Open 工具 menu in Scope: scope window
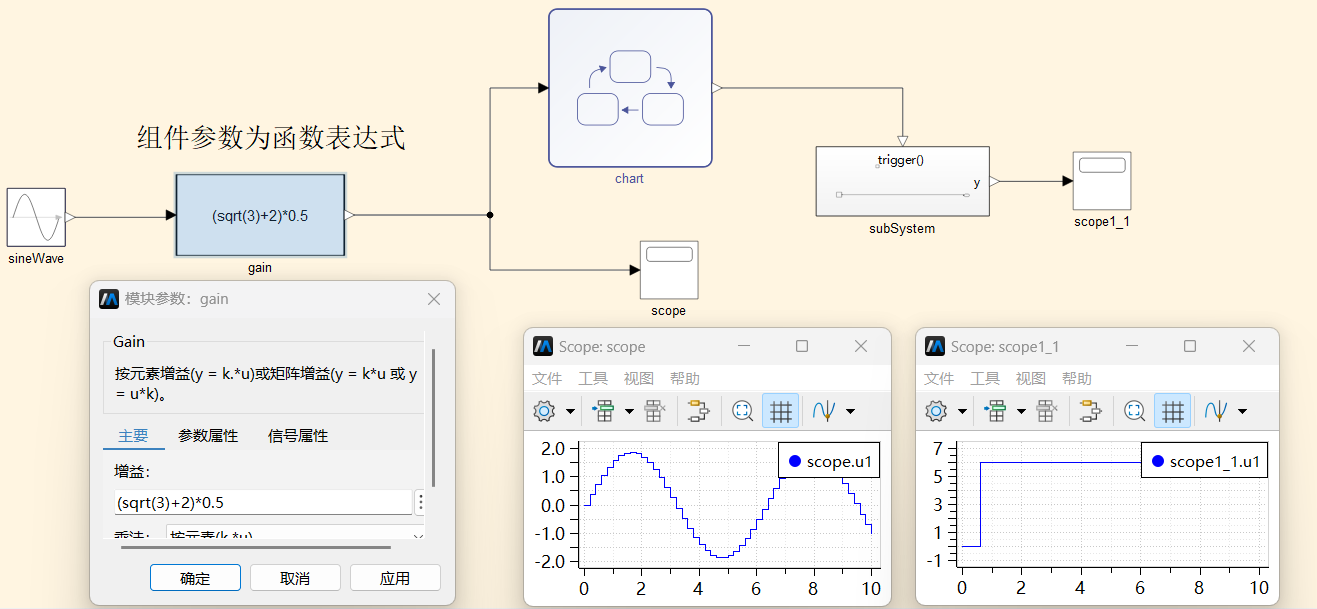Viewport: 1317px width, 609px height. coord(593,379)
